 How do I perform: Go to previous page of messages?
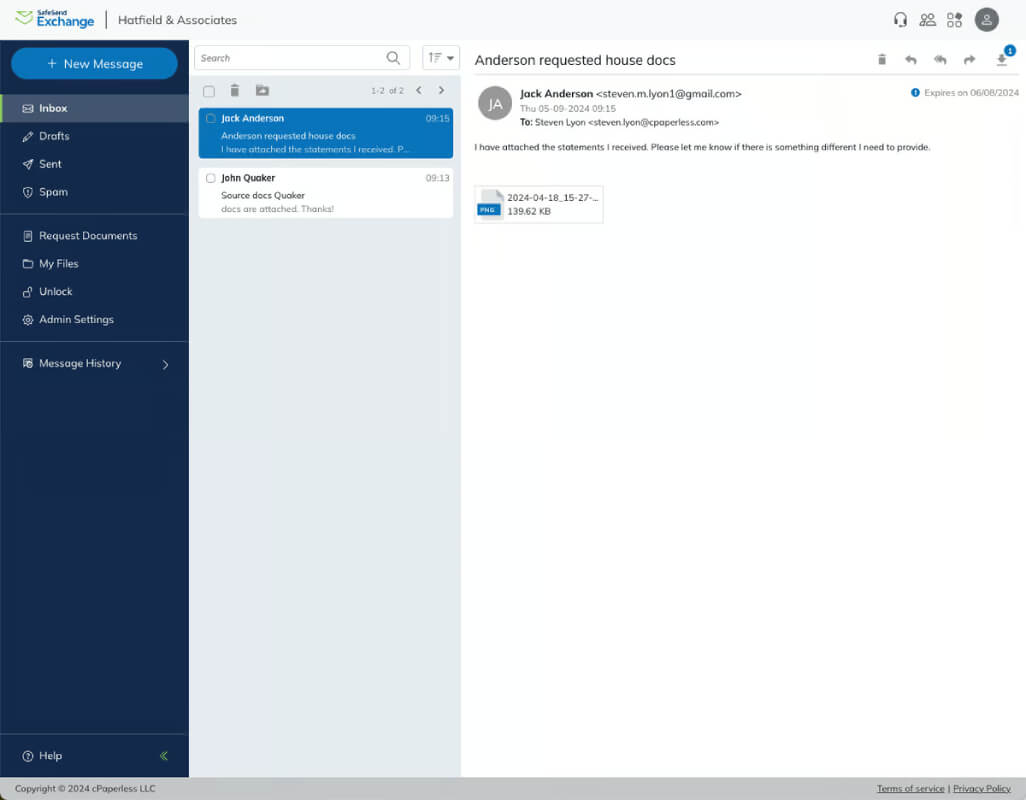(x=419, y=90)
